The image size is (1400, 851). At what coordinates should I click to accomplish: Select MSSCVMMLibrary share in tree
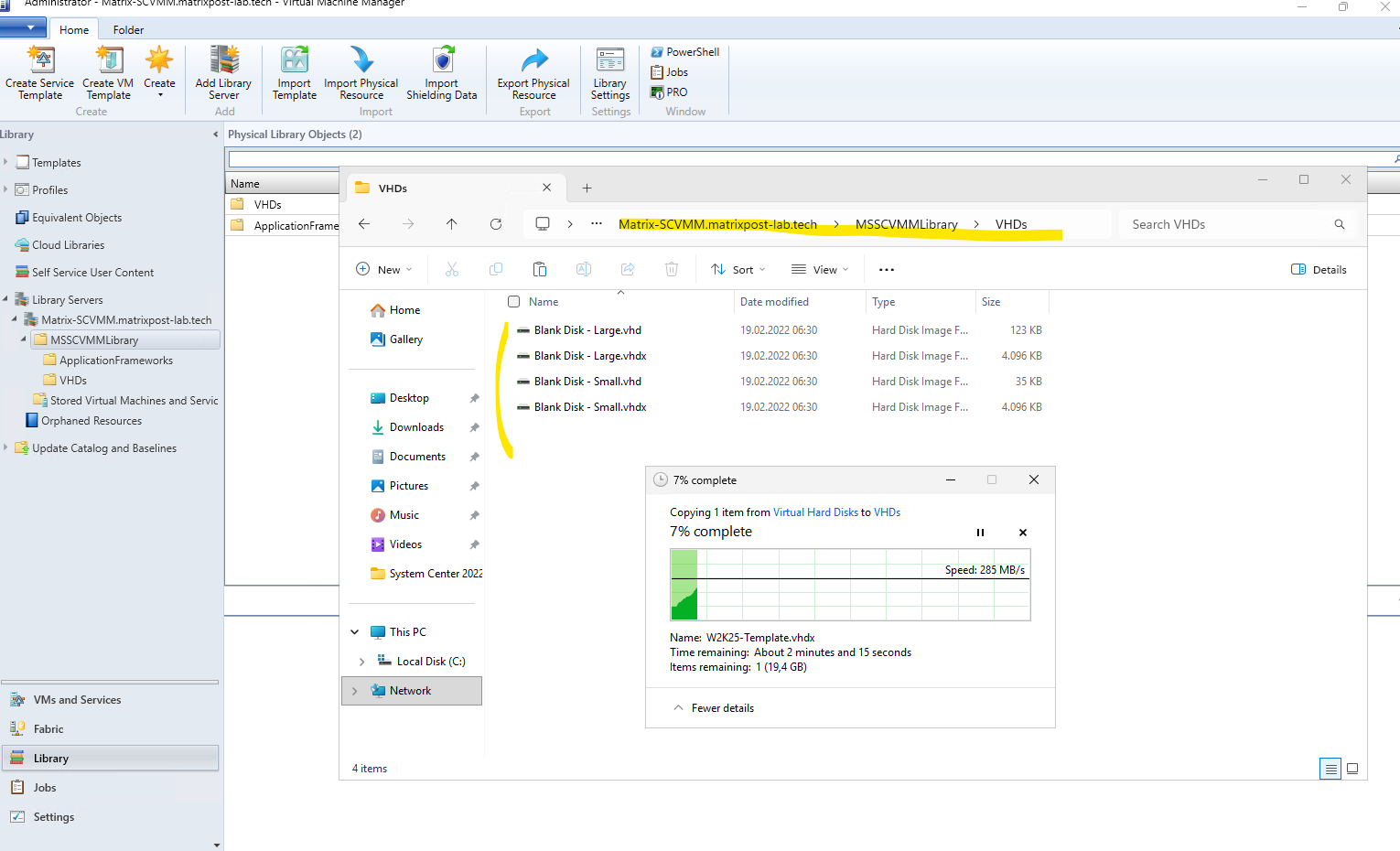[125, 339]
